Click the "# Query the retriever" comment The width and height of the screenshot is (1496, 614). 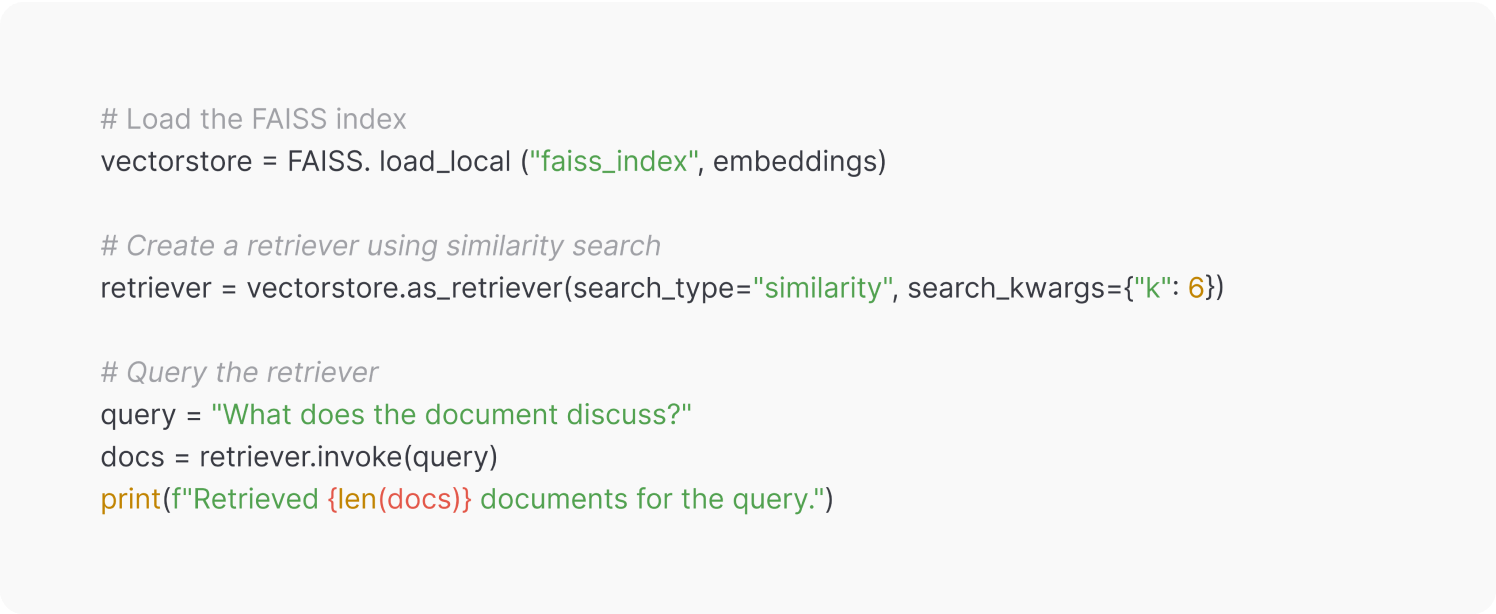[x=239, y=373]
